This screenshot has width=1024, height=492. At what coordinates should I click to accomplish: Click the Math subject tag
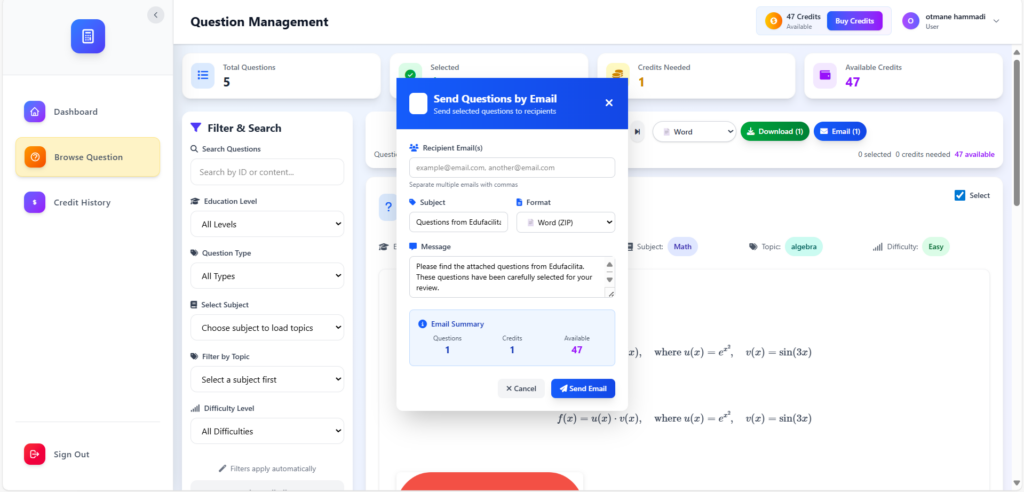(x=682, y=247)
